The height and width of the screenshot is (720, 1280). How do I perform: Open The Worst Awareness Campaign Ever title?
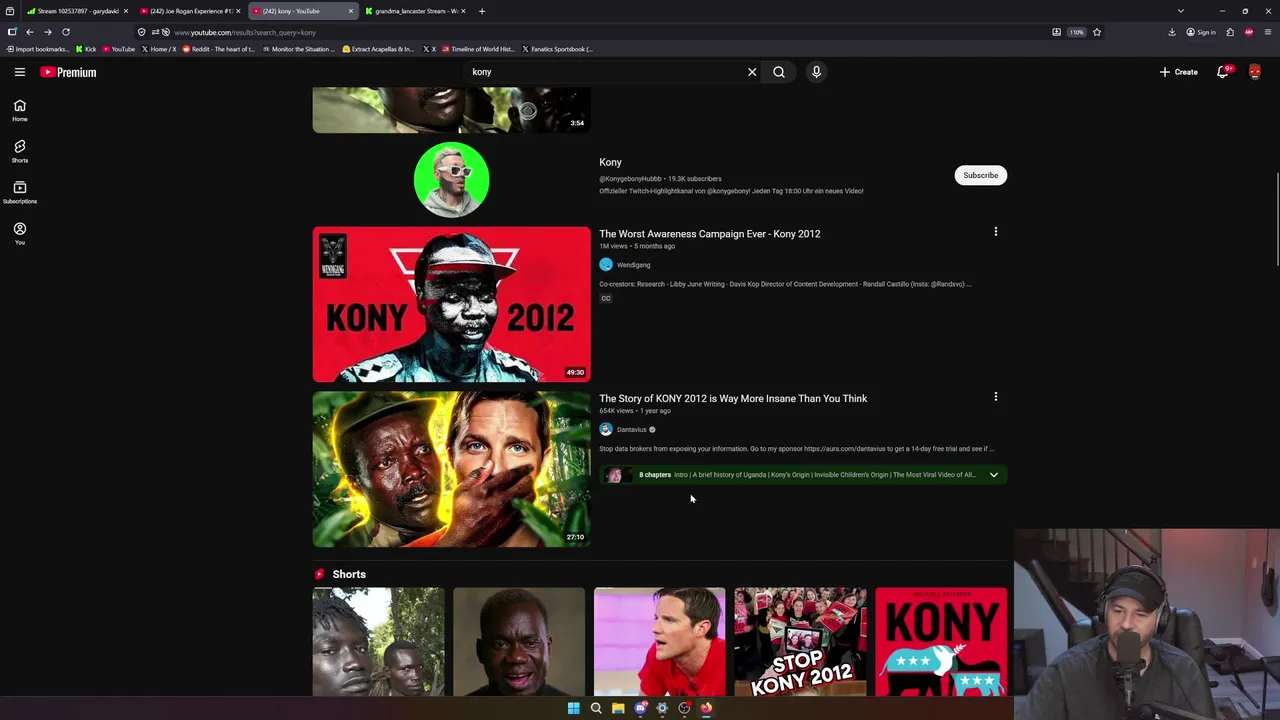click(x=709, y=234)
